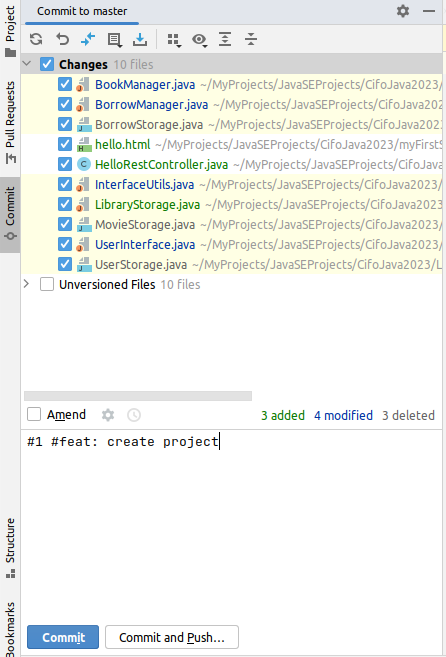446x657 pixels.
Task: Click the Collapse All icon
Action: coord(251,39)
